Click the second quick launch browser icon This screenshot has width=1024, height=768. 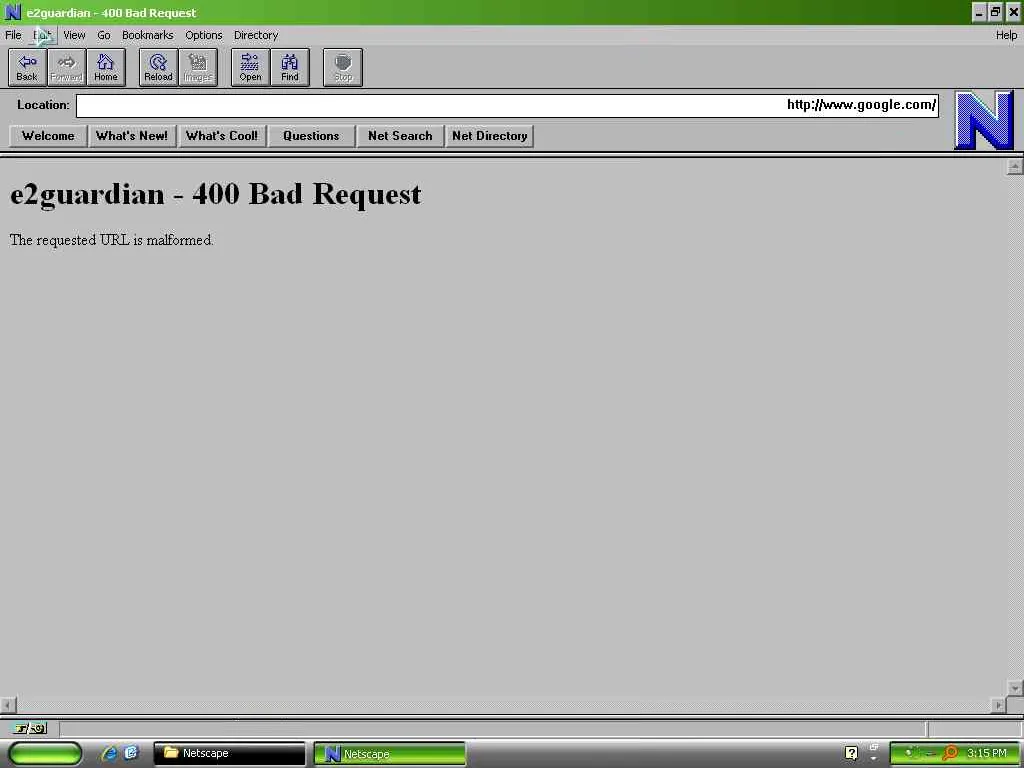131,753
